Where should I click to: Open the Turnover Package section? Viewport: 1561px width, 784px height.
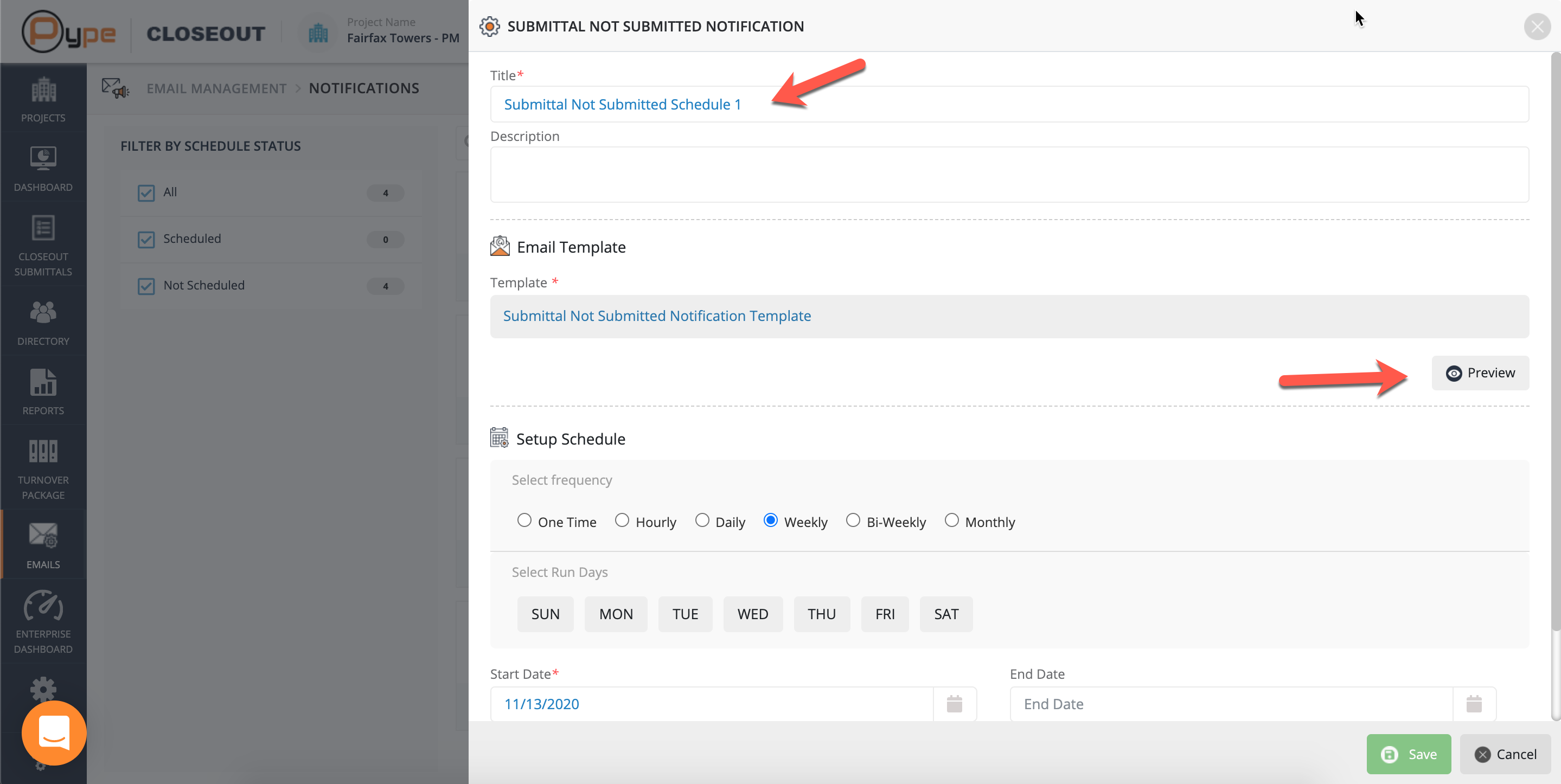point(43,468)
